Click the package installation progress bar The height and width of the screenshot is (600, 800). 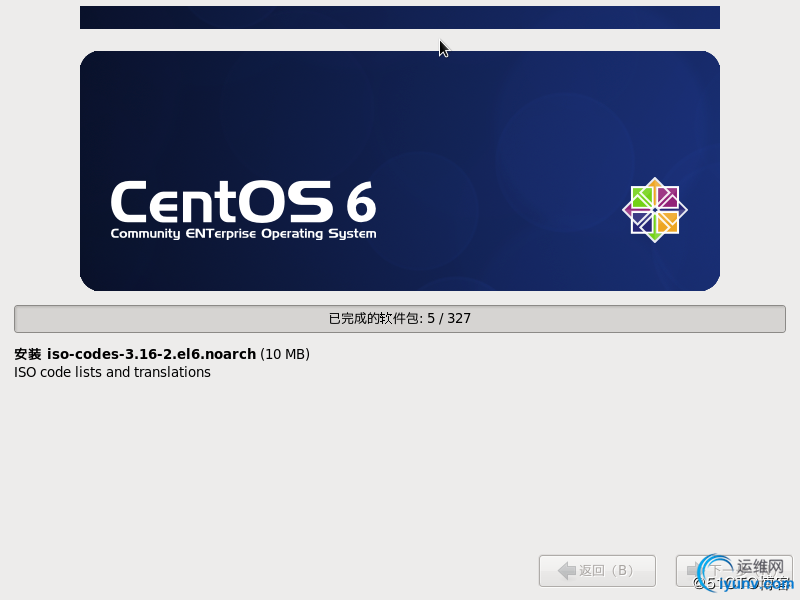[x=399, y=319]
